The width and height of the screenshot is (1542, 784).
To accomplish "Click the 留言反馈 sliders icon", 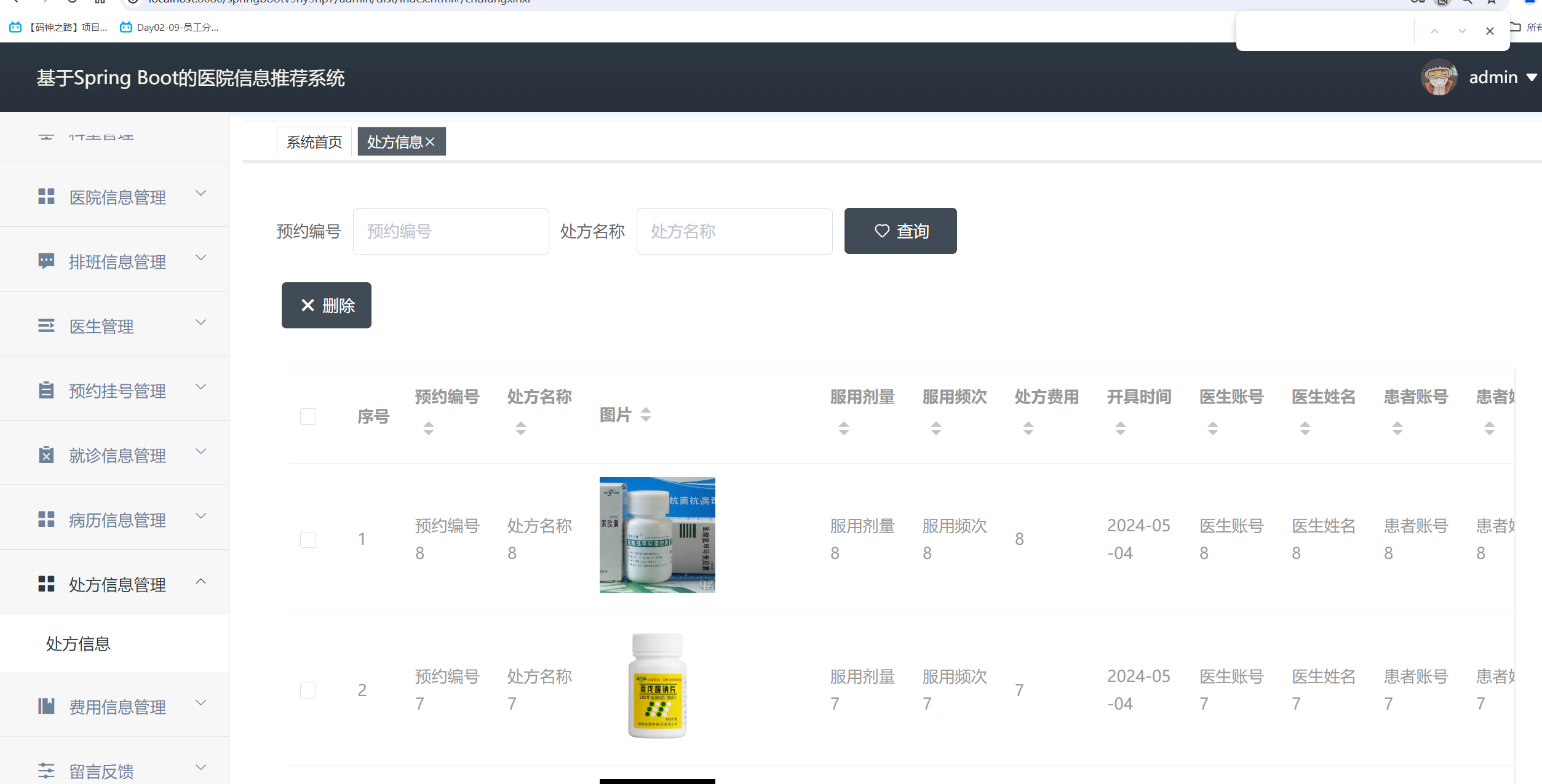I will coord(46,770).
